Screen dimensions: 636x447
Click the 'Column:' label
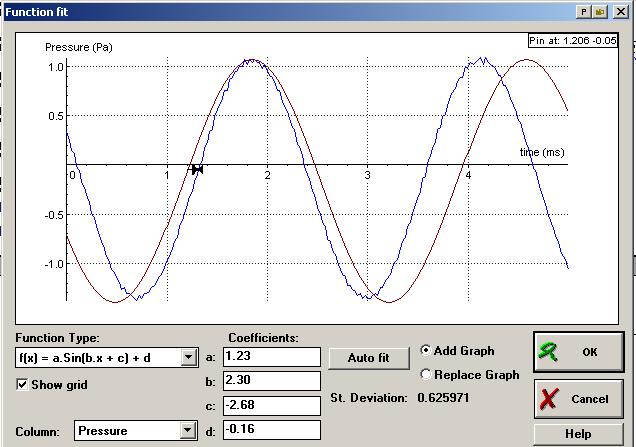pyautogui.click(x=37, y=432)
